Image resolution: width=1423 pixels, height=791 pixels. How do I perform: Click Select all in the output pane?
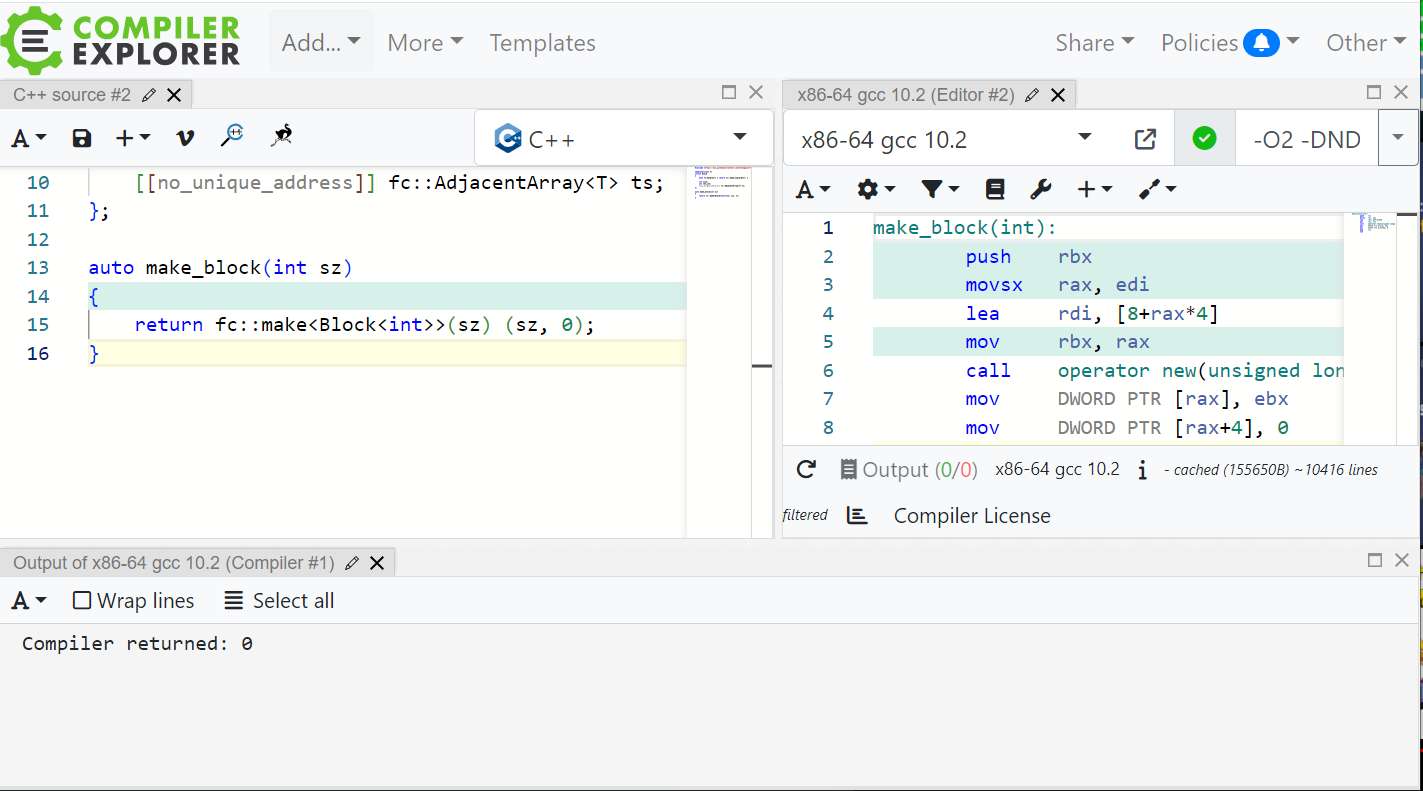pyautogui.click(x=279, y=601)
